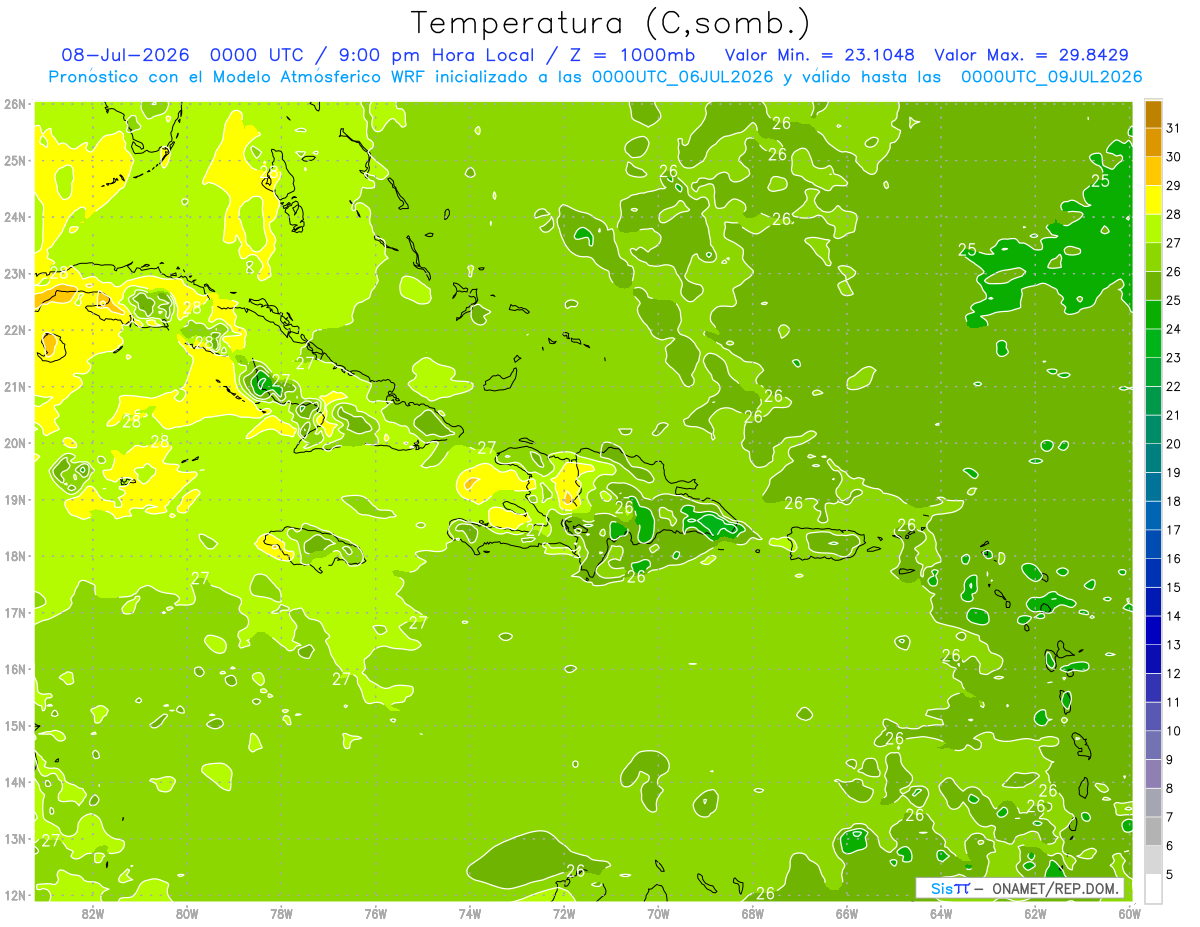Click the latitude label "25N"

point(15,161)
